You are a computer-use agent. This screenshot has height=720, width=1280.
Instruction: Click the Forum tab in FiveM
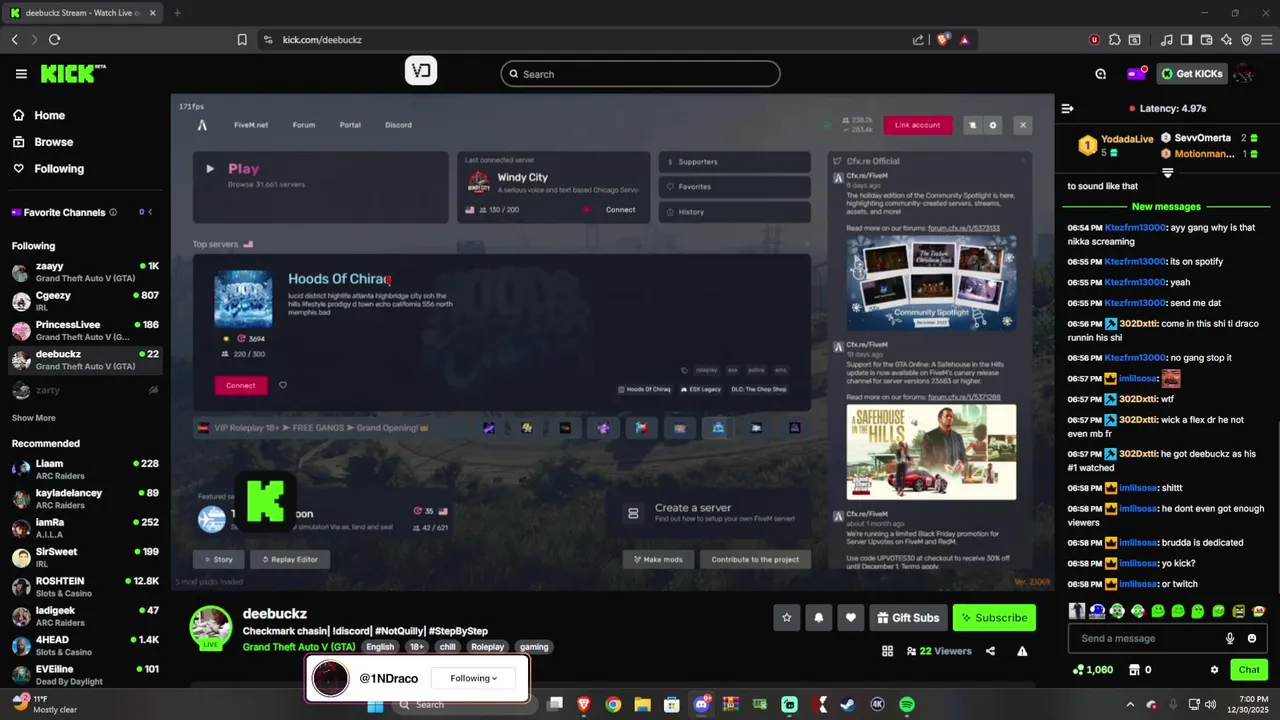[304, 125]
